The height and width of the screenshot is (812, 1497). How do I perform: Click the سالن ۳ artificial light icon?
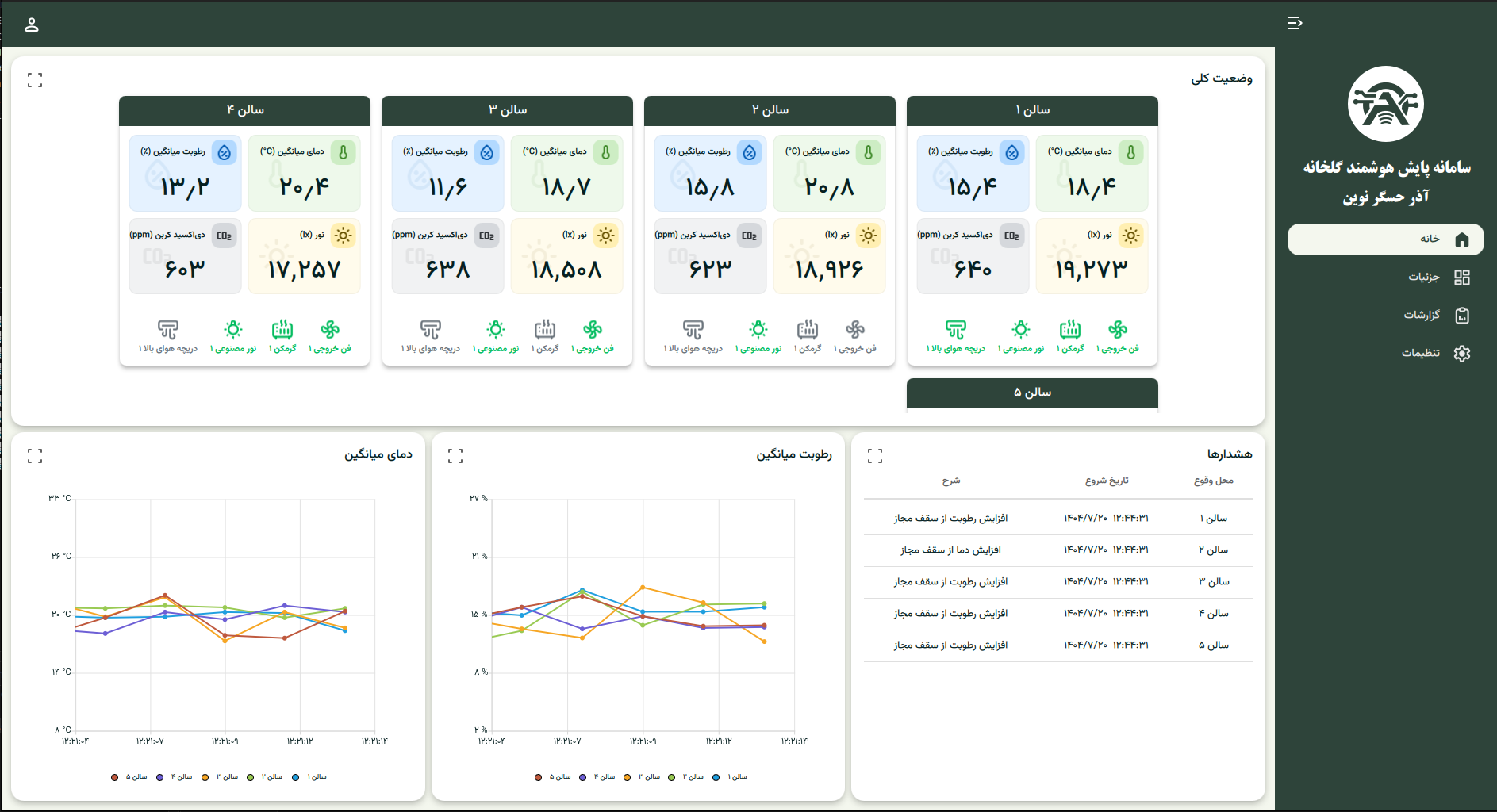pos(496,329)
